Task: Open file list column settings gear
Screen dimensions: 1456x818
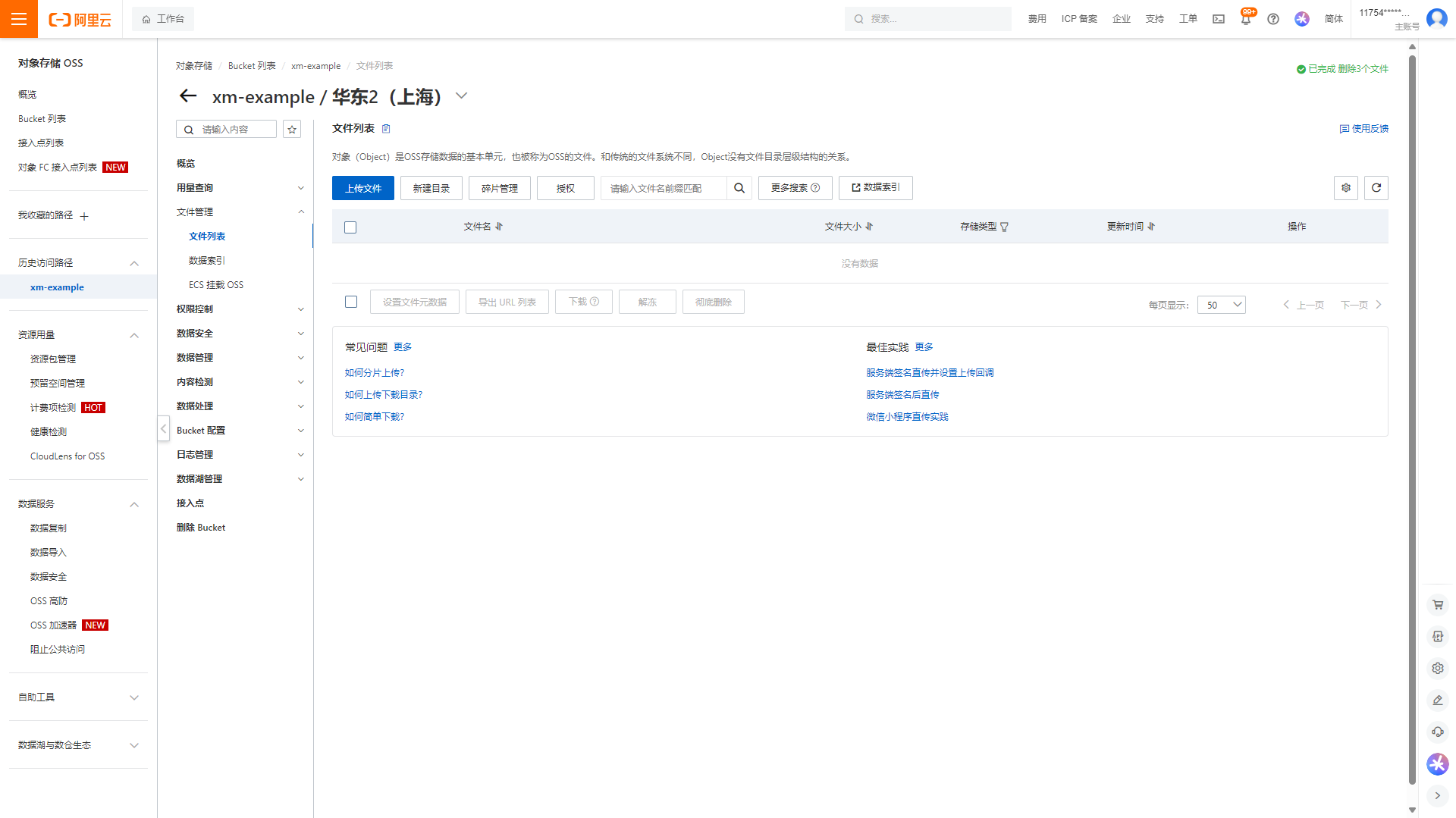Action: coord(1345,188)
